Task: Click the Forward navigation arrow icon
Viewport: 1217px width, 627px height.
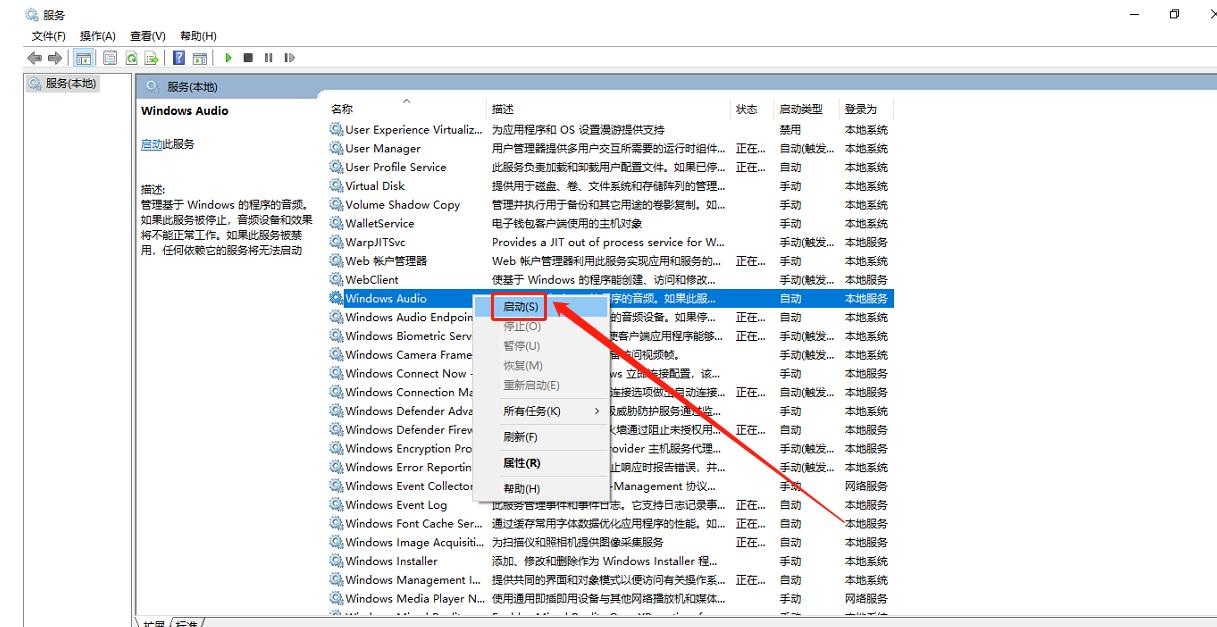Action: click(x=54, y=57)
